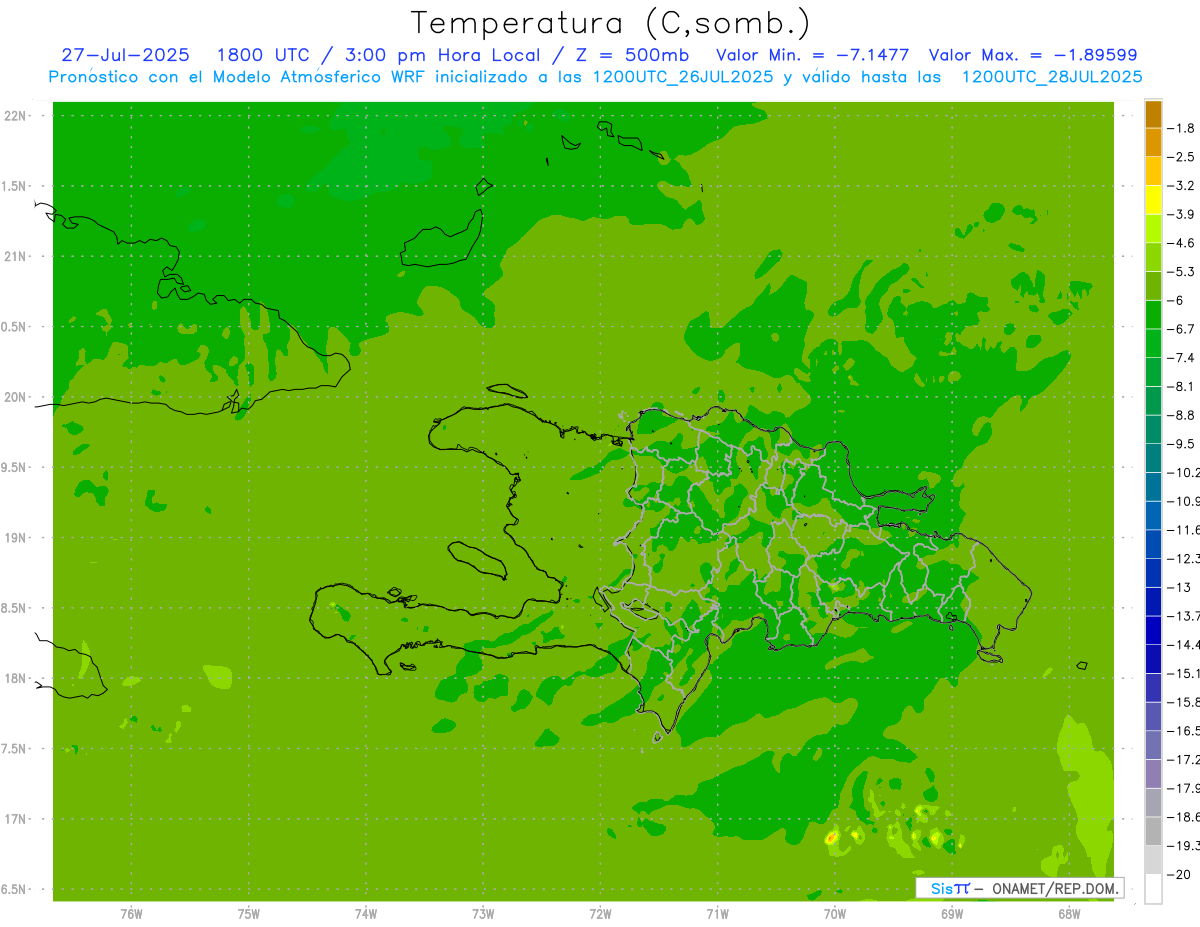
Task: Click the '76W' longitude axis label
Action: pyautogui.click(x=131, y=913)
